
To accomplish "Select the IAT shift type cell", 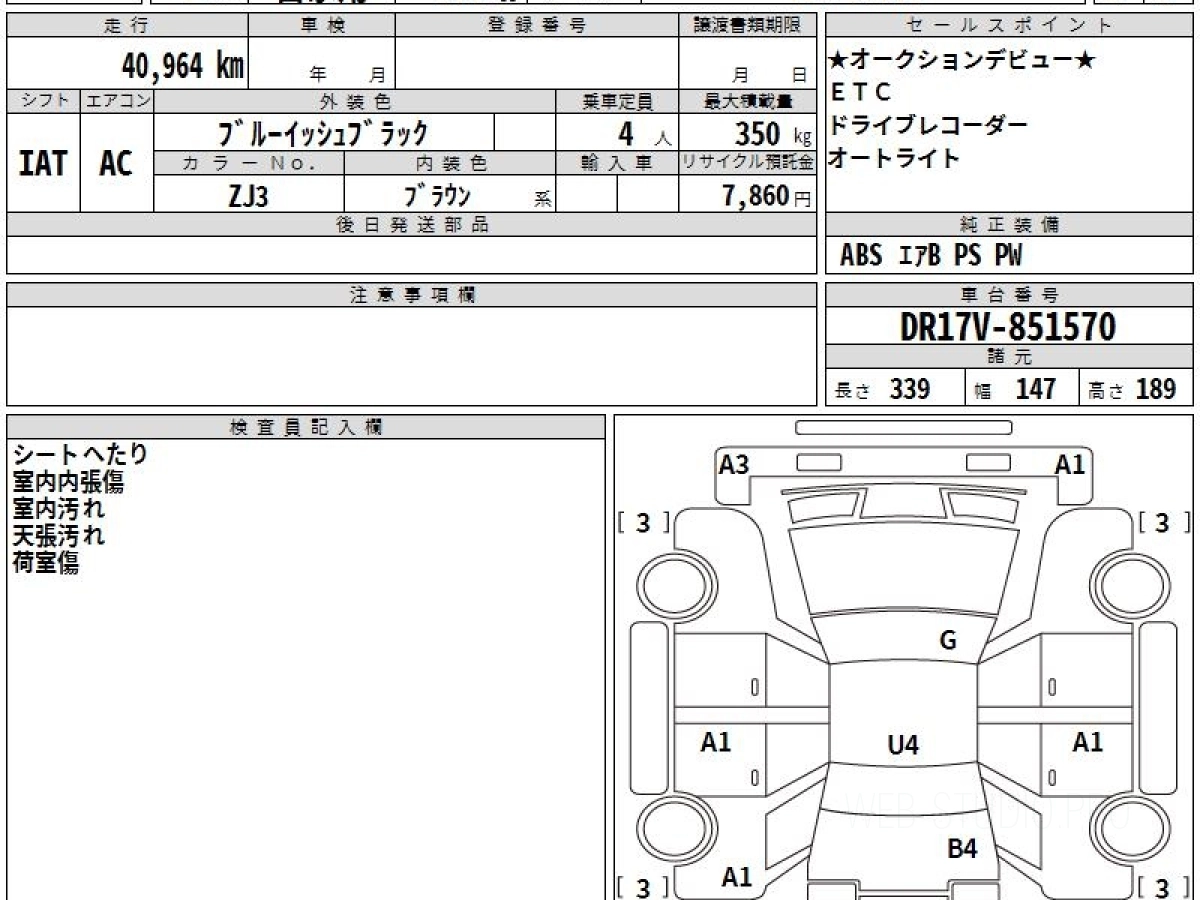I will (43, 164).
